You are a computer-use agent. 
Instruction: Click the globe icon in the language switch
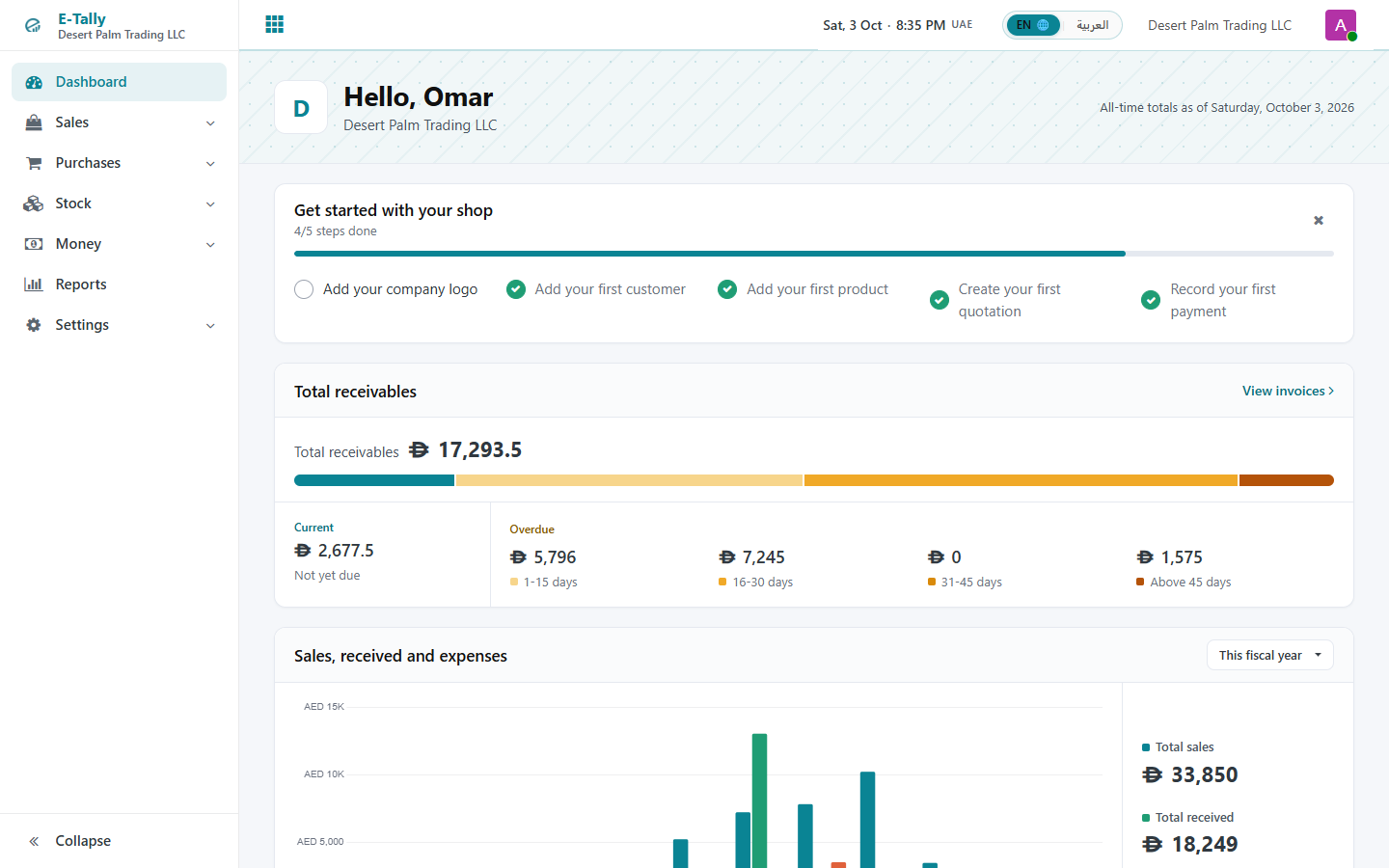tap(1043, 25)
